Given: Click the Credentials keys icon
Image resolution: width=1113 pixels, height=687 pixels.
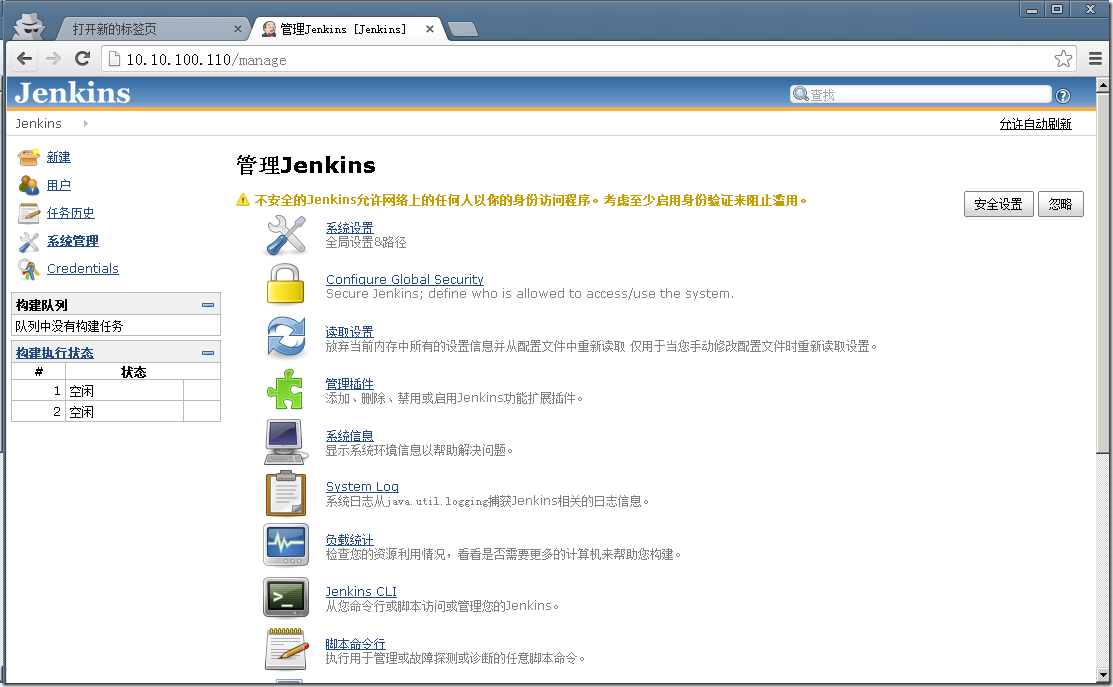Looking at the screenshot, I should pos(28,269).
